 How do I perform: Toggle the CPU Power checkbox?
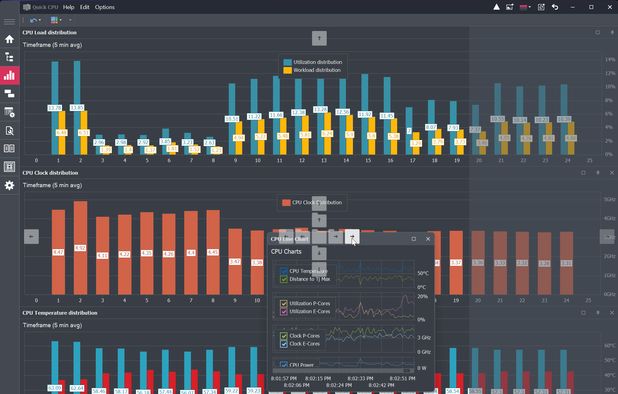pos(283,365)
